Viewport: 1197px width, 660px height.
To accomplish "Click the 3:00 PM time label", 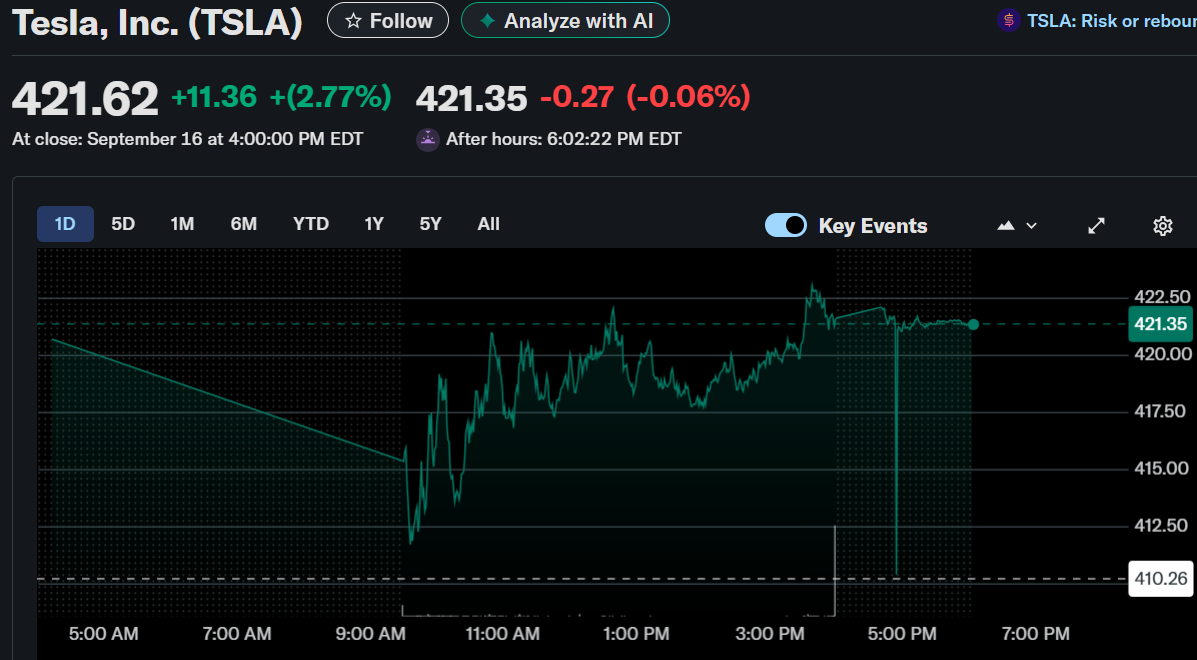I will click(770, 633).
